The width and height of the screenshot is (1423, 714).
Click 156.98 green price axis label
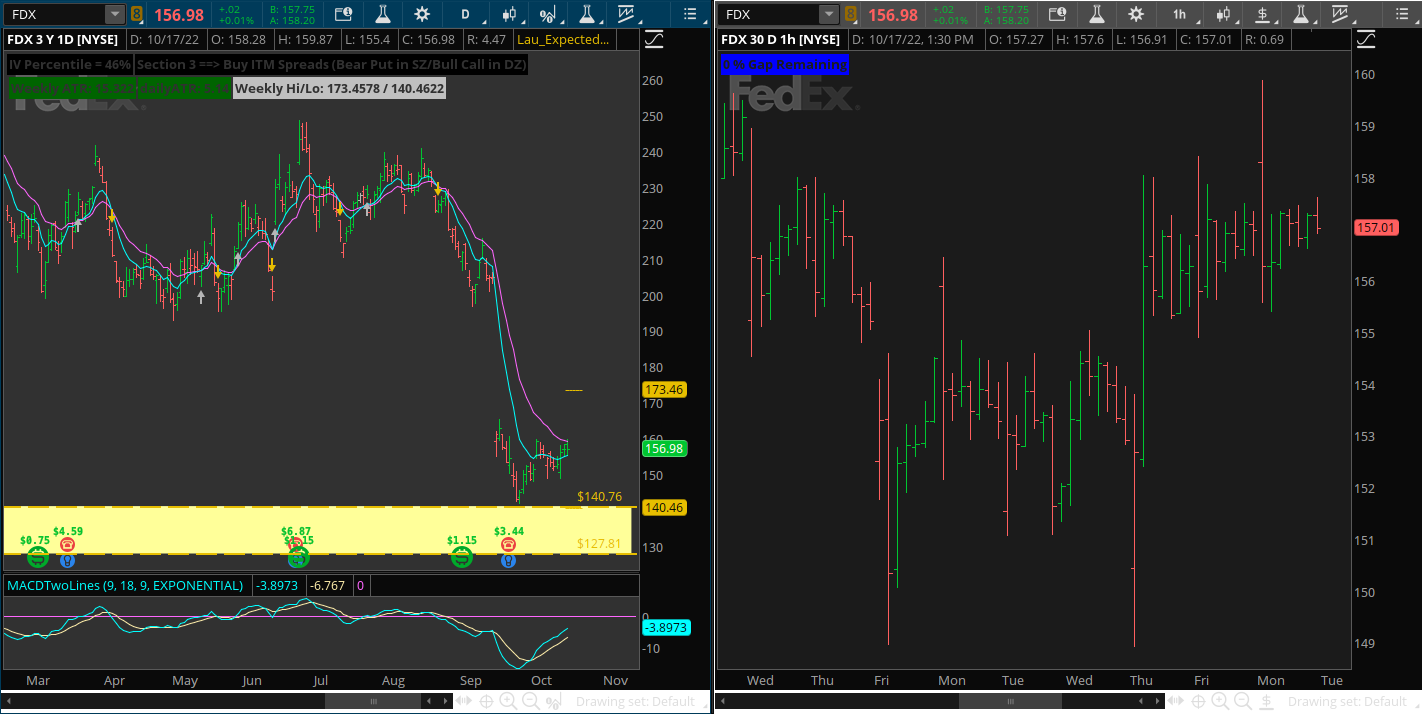[x=664, y=449]
